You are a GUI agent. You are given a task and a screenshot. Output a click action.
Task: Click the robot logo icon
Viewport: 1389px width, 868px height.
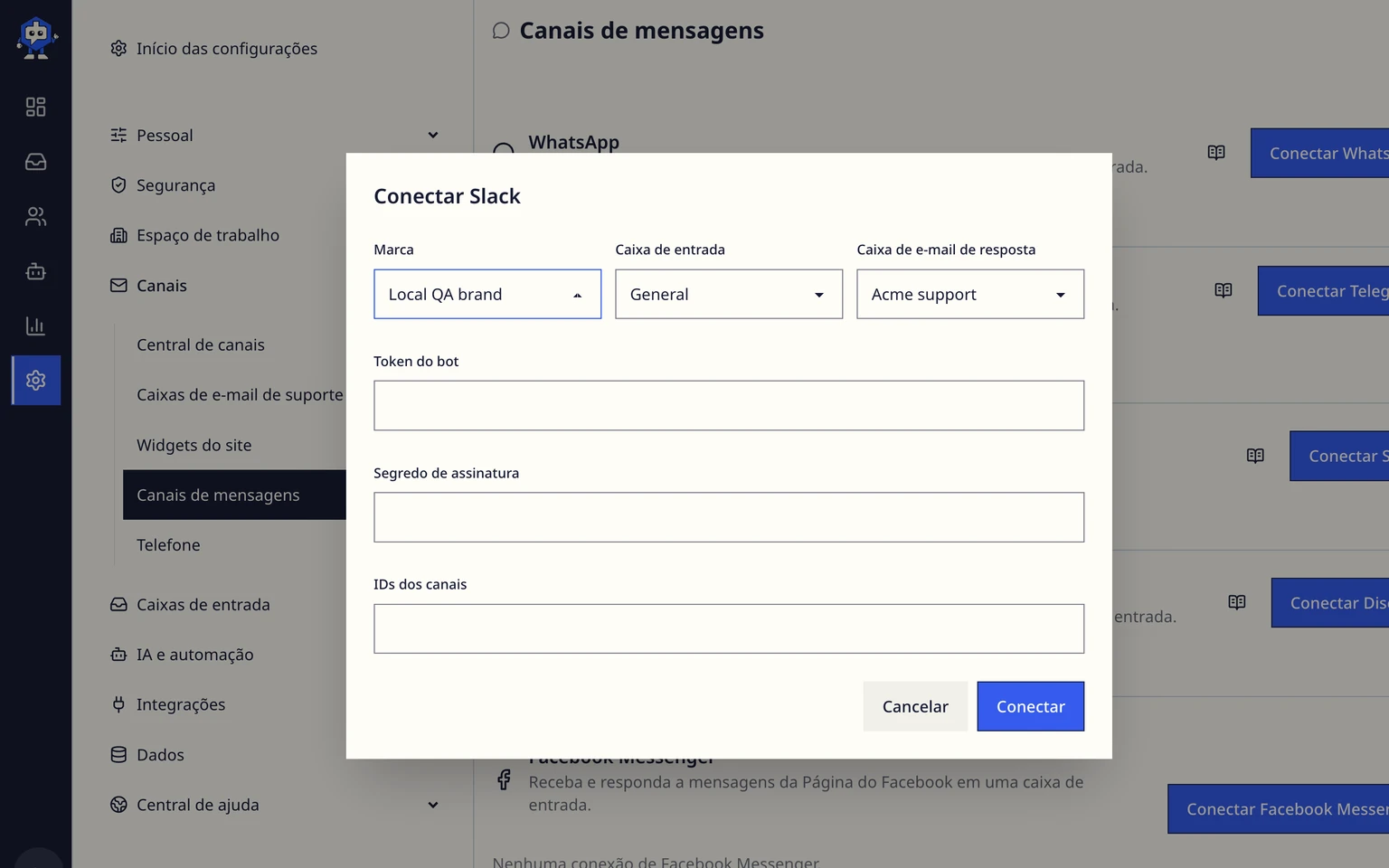tap(36, 39)
